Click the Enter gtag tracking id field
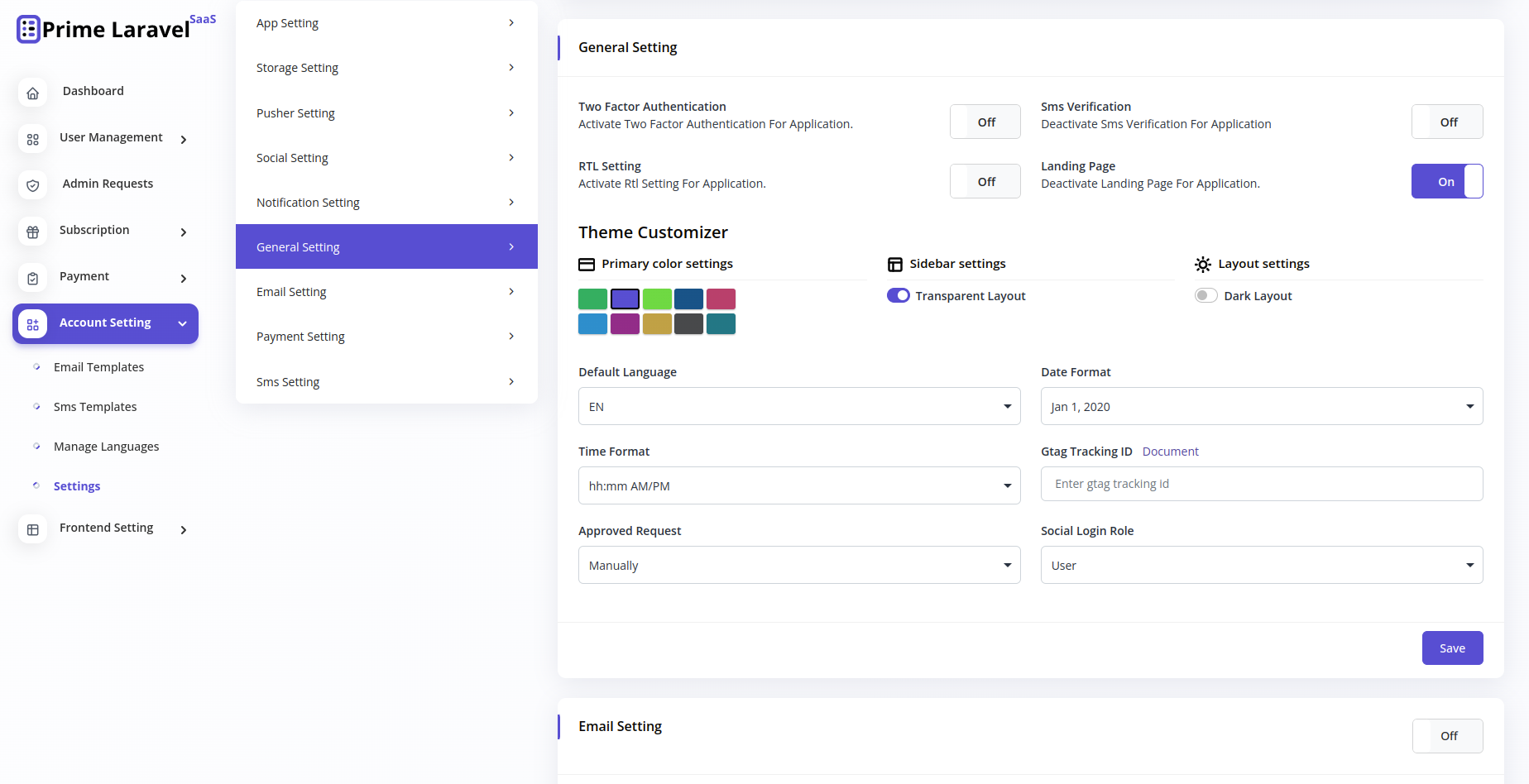 tap(1261, 484)
